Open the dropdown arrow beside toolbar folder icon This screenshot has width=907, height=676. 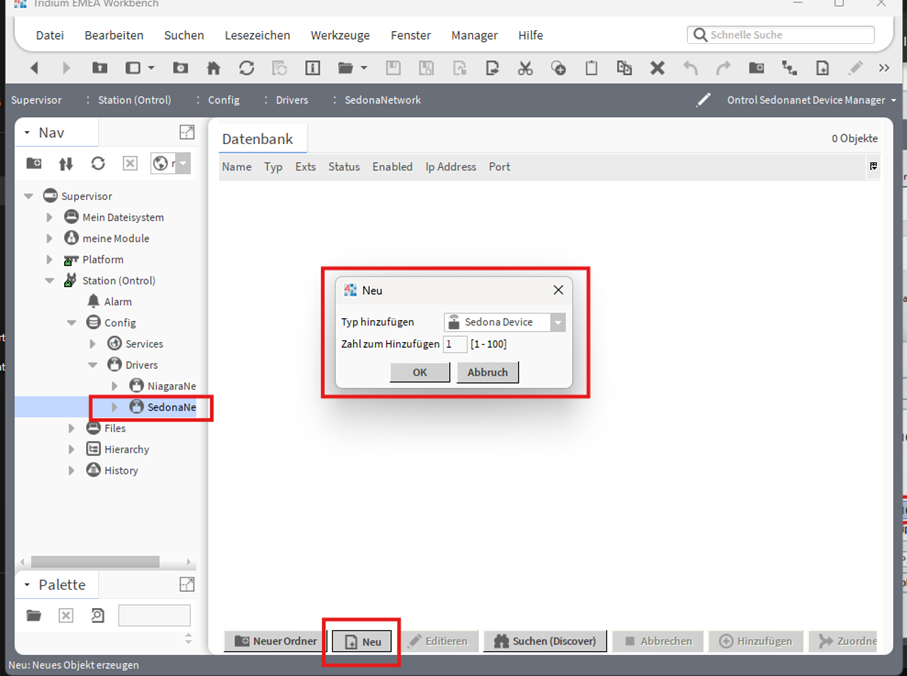tap(364, 68)
